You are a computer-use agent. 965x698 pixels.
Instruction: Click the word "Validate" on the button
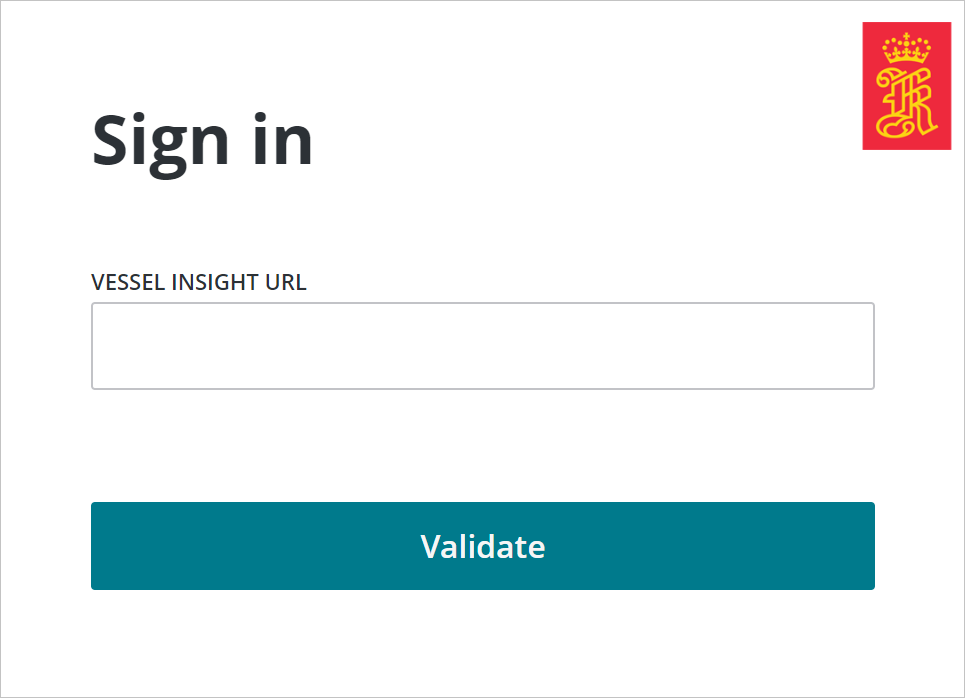(483, 547)
